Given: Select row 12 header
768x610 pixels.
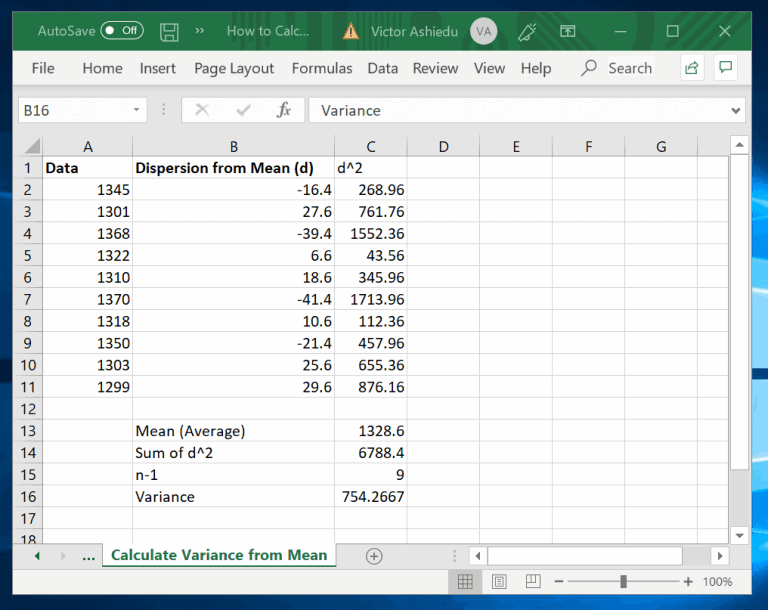Looking at the screenshot, I should click(28, 409).
